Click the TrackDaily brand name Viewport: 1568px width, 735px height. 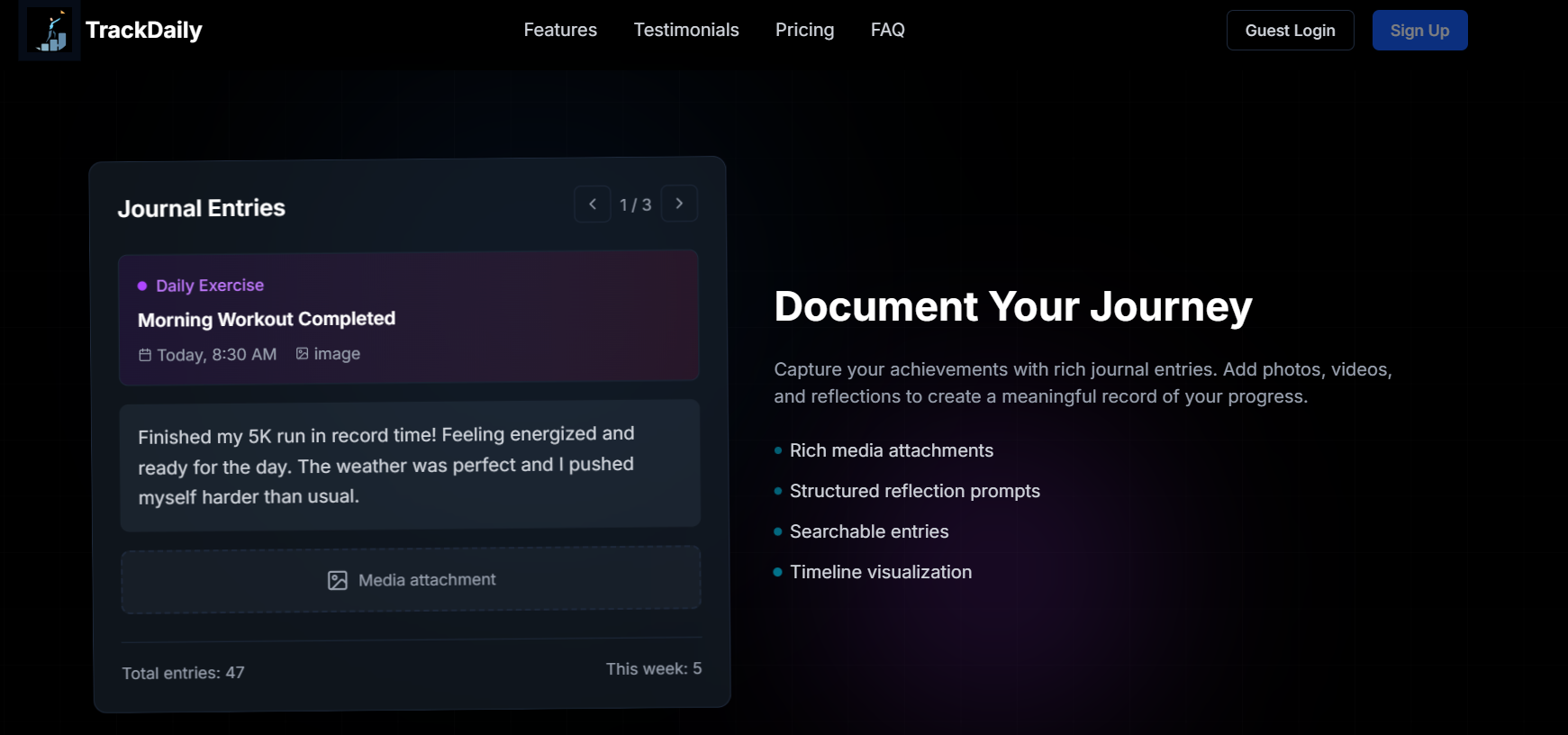click(144, 30)
